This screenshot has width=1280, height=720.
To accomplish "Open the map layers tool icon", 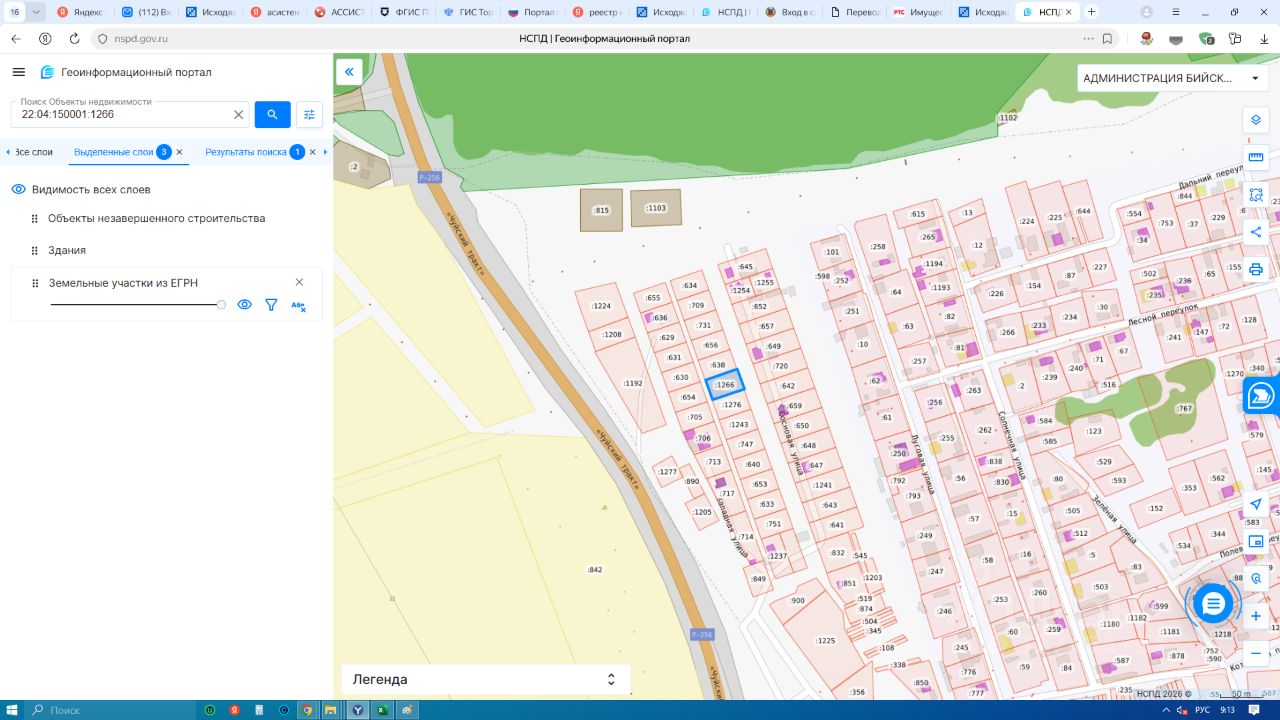I will pos(1256,120).
